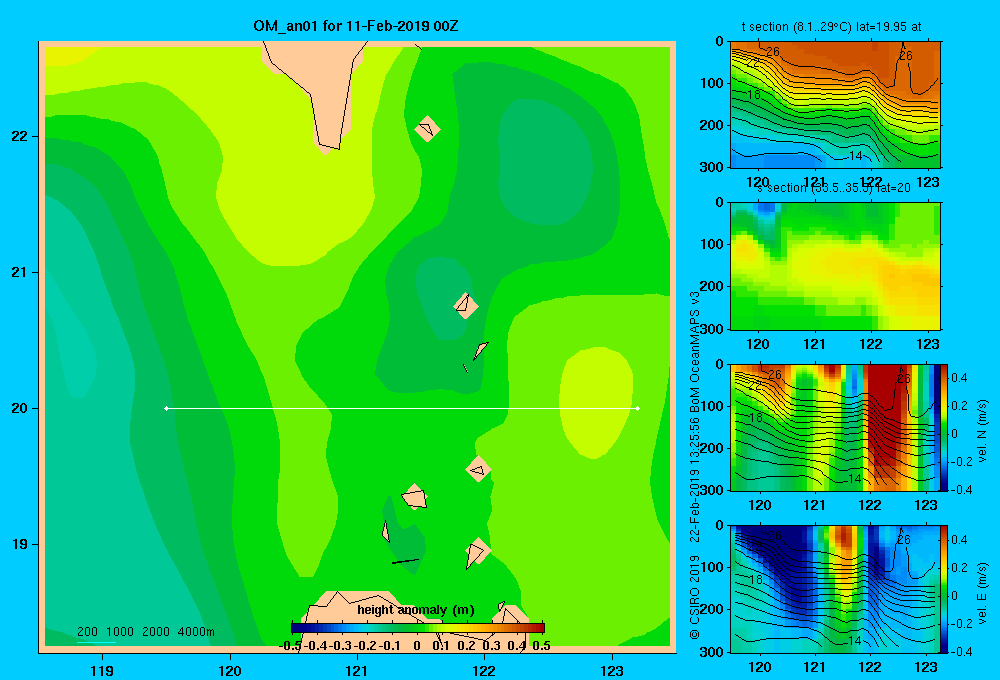Click the east end marker of the white transect line

[x=638, y=408]
